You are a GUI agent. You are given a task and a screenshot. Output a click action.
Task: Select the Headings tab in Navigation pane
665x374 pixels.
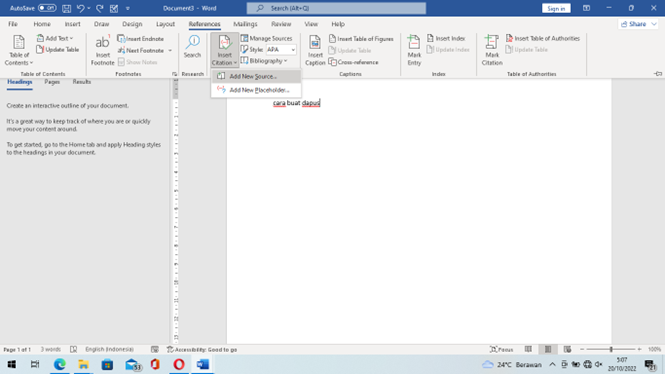tap(20, 82)
